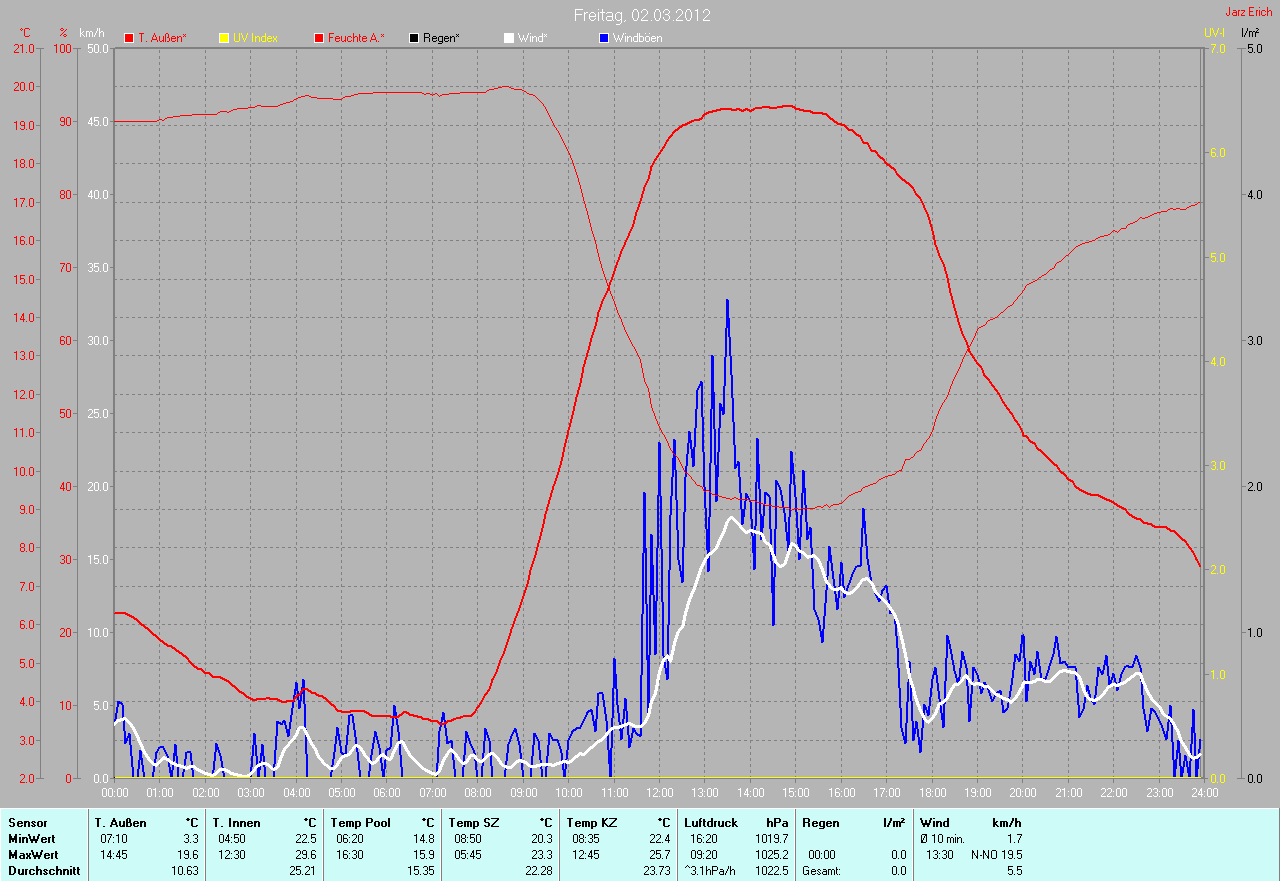Click the '07:10' min temperature time
The image size is (1280, 881).
click(x=115, y=839)
